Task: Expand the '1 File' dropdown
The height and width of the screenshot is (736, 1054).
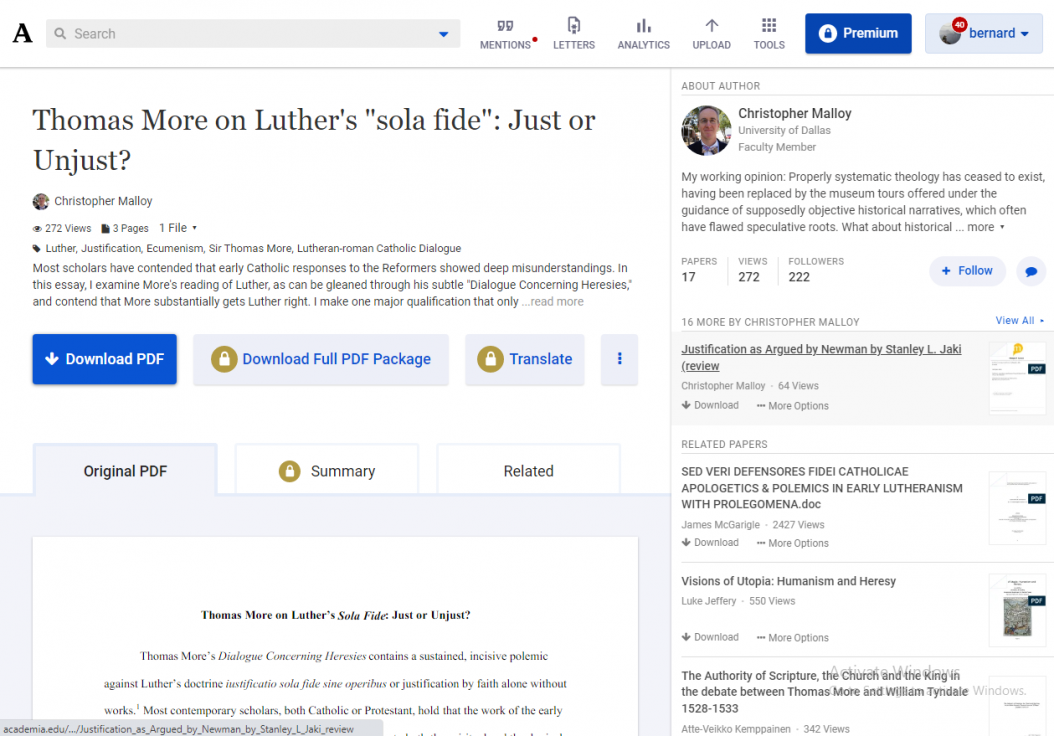Action: pos(178,228)
